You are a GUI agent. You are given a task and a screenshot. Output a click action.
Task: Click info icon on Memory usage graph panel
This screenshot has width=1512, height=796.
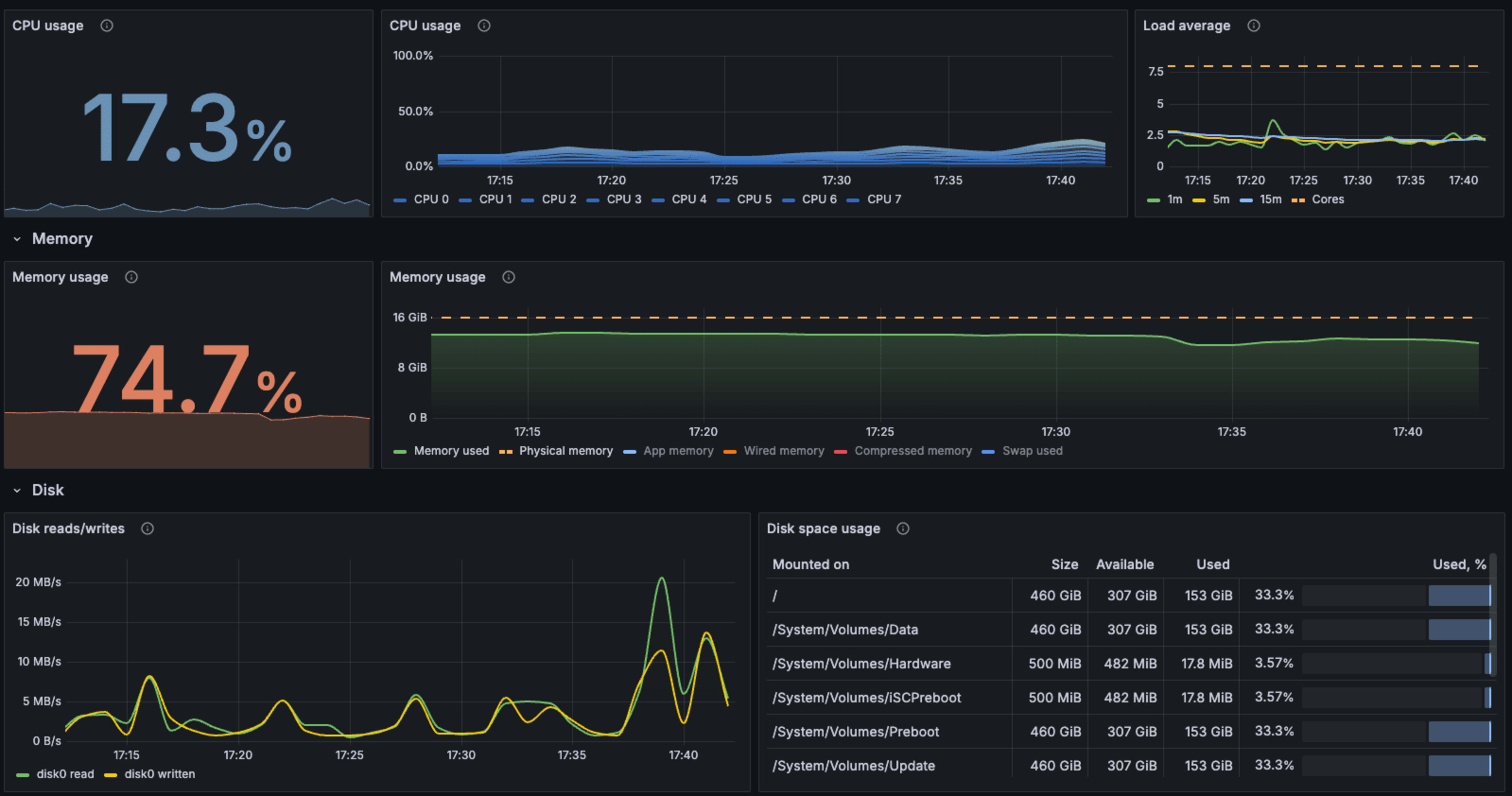pos(508,277)
